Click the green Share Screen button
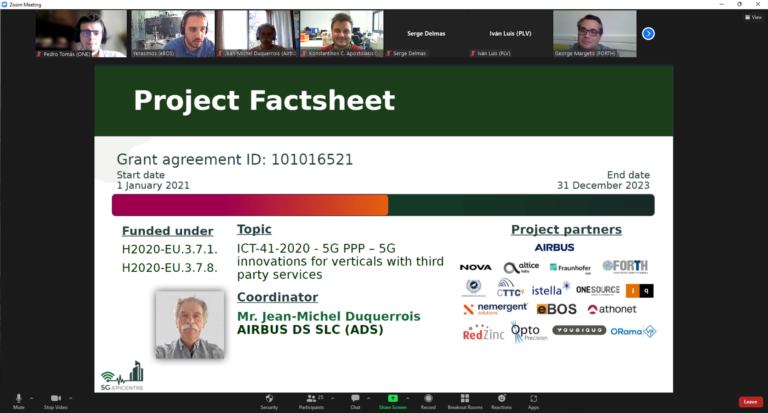 pyautogui.click(x=392, y=401)
